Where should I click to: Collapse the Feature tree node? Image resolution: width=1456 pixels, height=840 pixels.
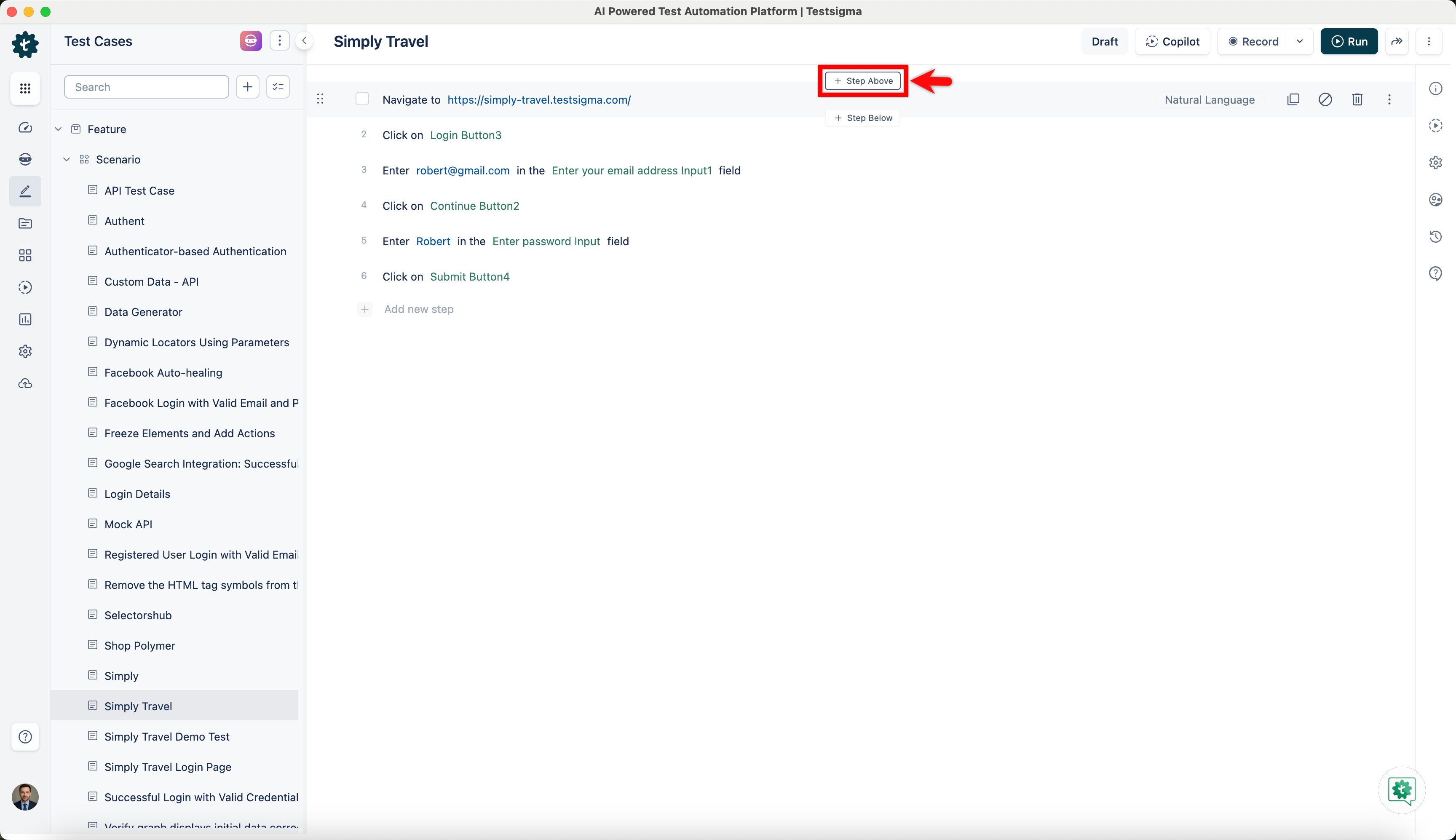(x=58, y=129)
